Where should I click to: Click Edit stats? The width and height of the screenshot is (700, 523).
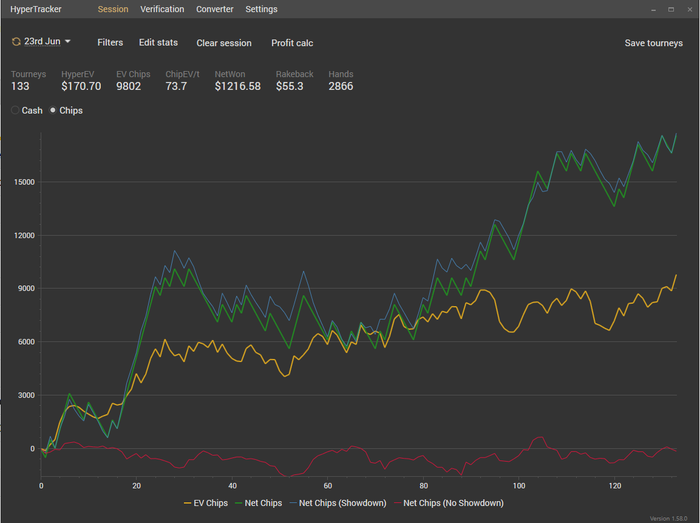point(158,42)
